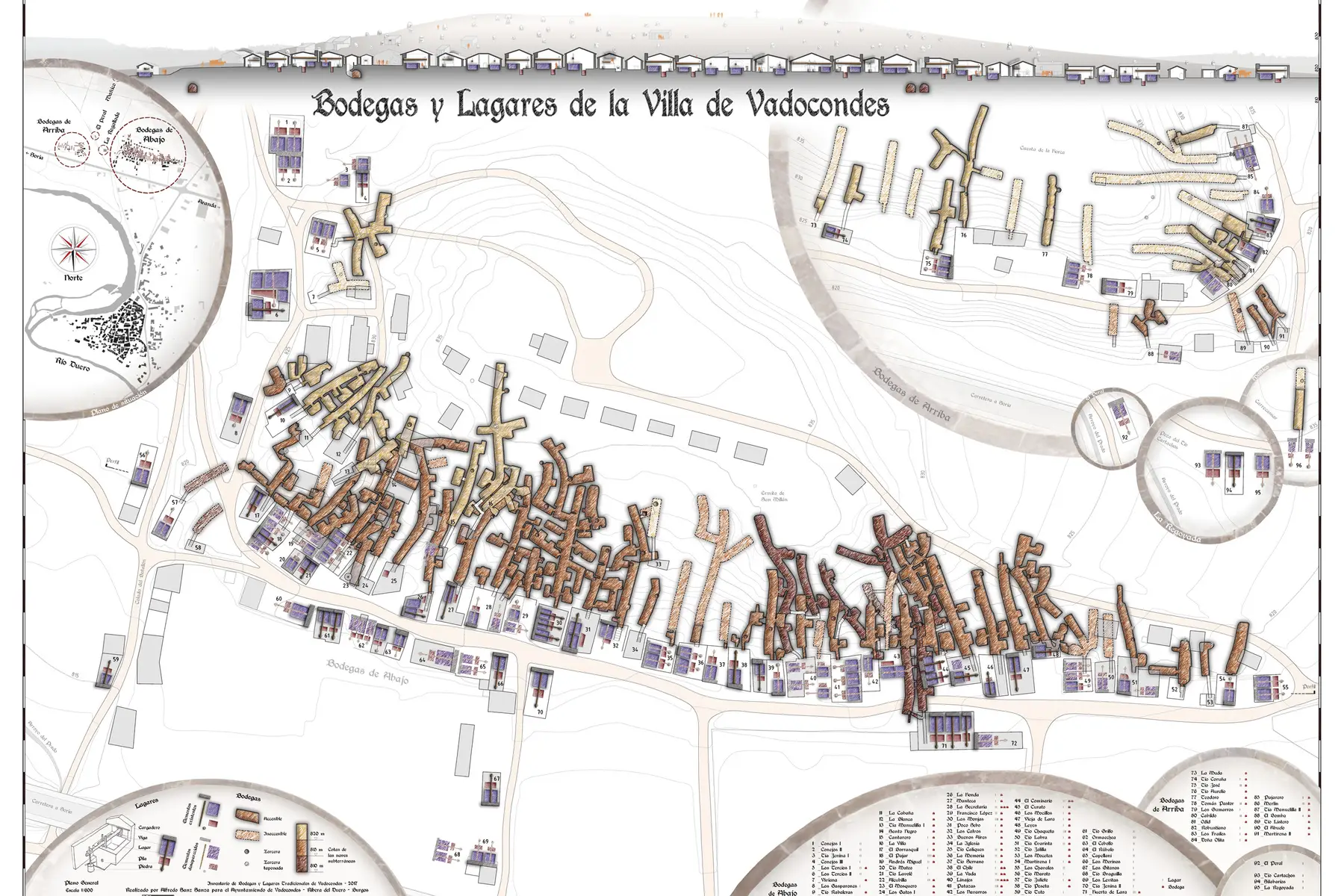Image resolution: width=1344 pixels, height=896 pixels.
Task: Click the compass rose above the Norte label
Action: tap(73, 248)
